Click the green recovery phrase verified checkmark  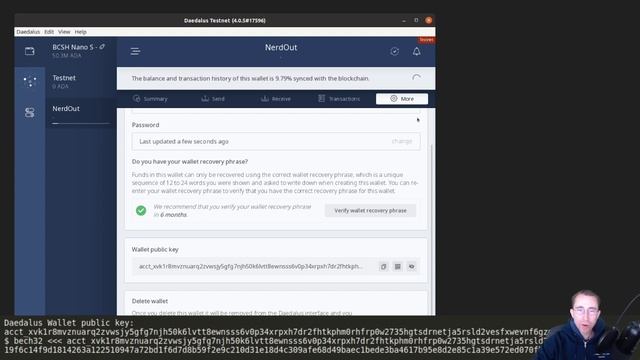point(141,211)
